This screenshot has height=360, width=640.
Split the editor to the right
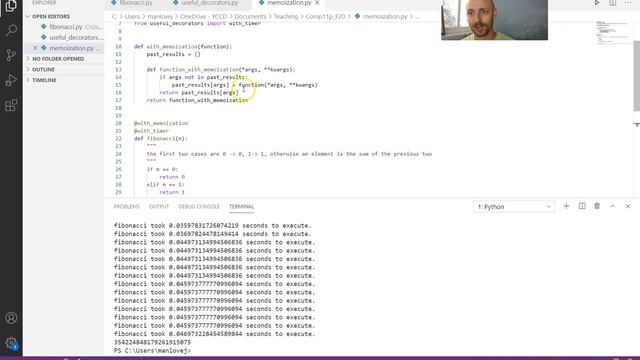click(613, 3)
